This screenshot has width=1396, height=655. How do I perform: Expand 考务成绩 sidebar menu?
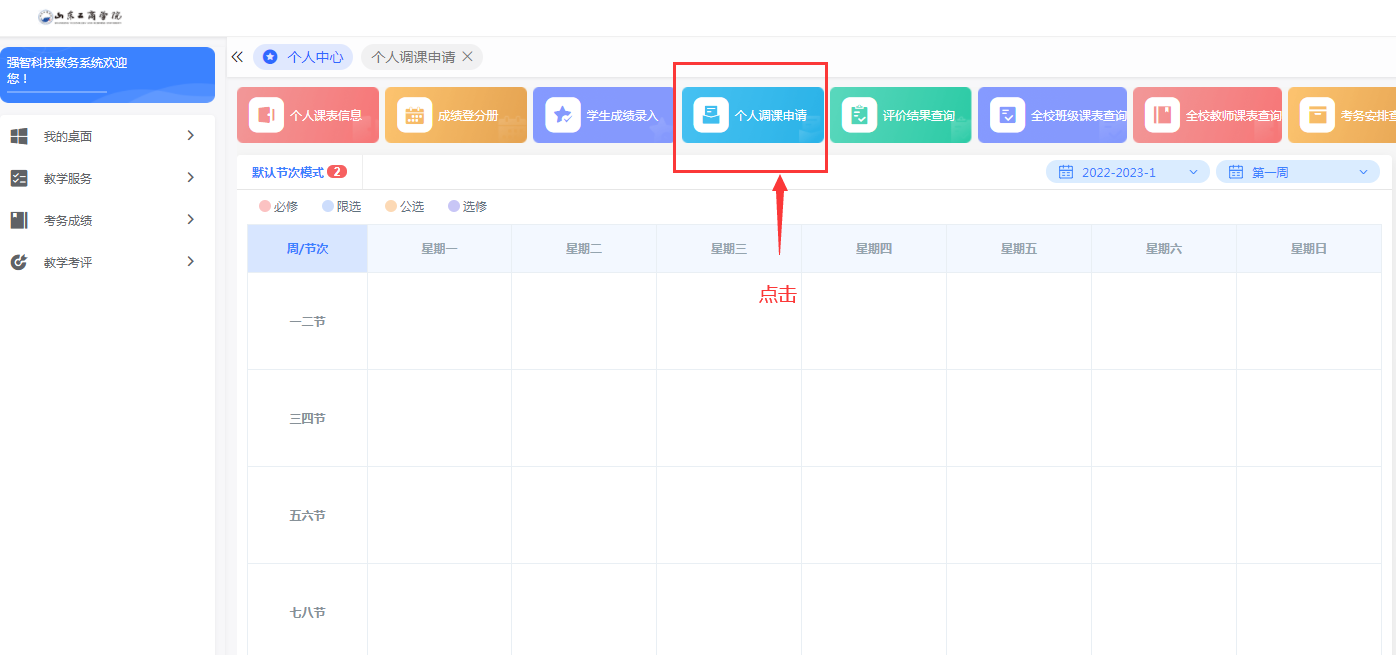coord(190,220)
